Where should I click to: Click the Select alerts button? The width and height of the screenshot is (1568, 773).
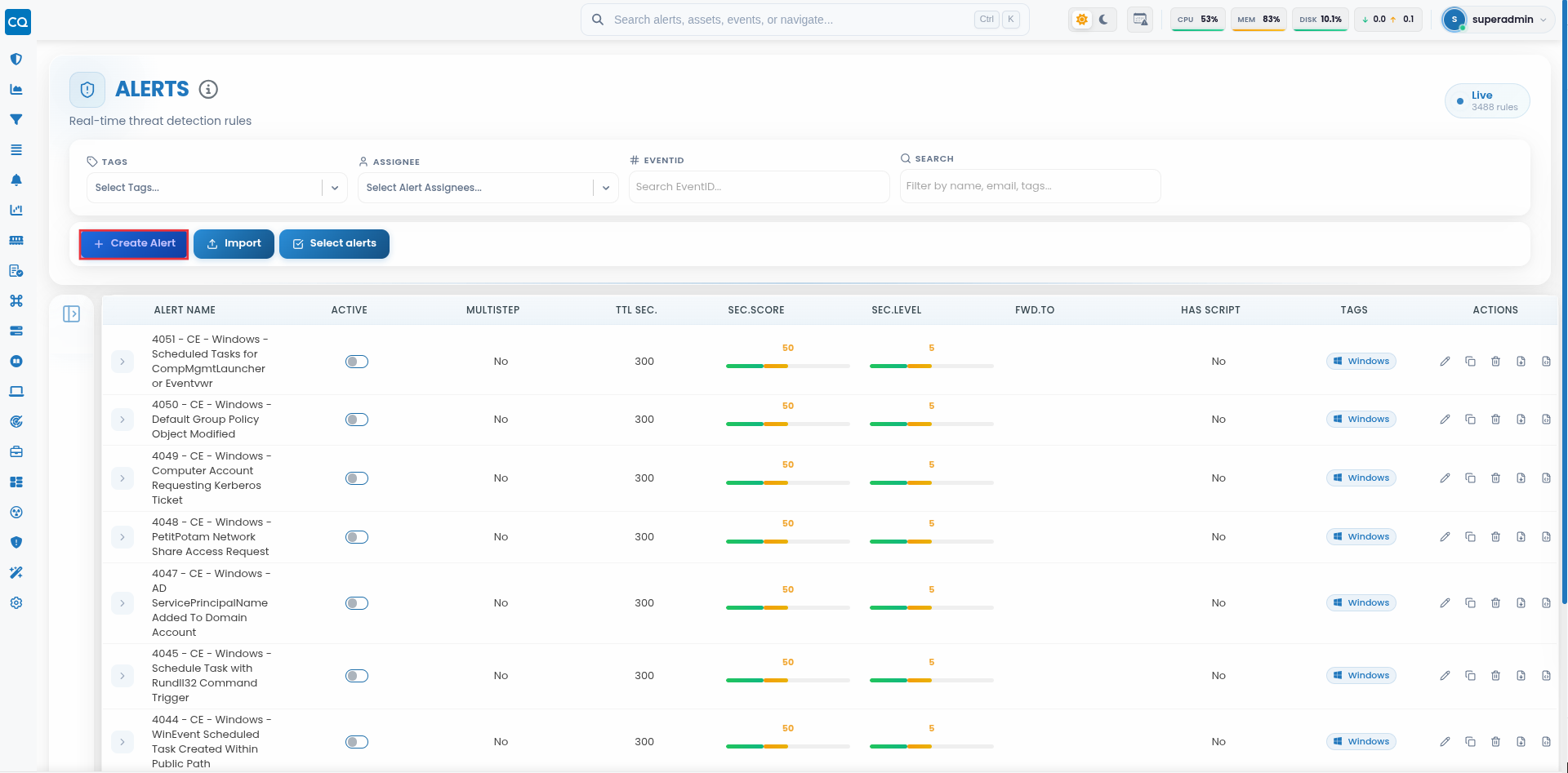[334, 244]
